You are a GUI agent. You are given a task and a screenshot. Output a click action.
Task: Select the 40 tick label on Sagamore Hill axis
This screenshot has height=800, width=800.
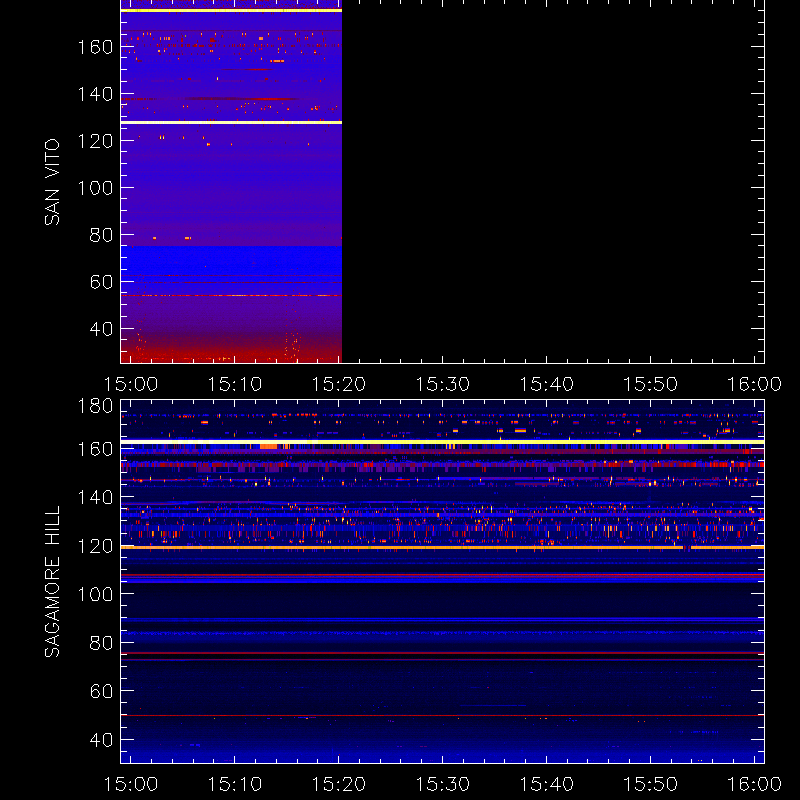pos(101,740)
